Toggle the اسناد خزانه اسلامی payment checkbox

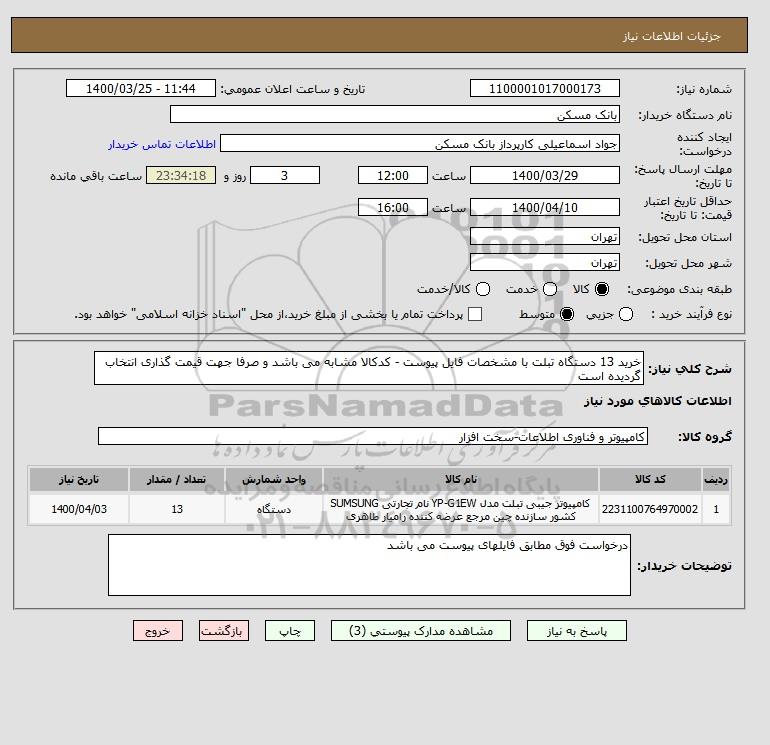(x=475, y=314)
